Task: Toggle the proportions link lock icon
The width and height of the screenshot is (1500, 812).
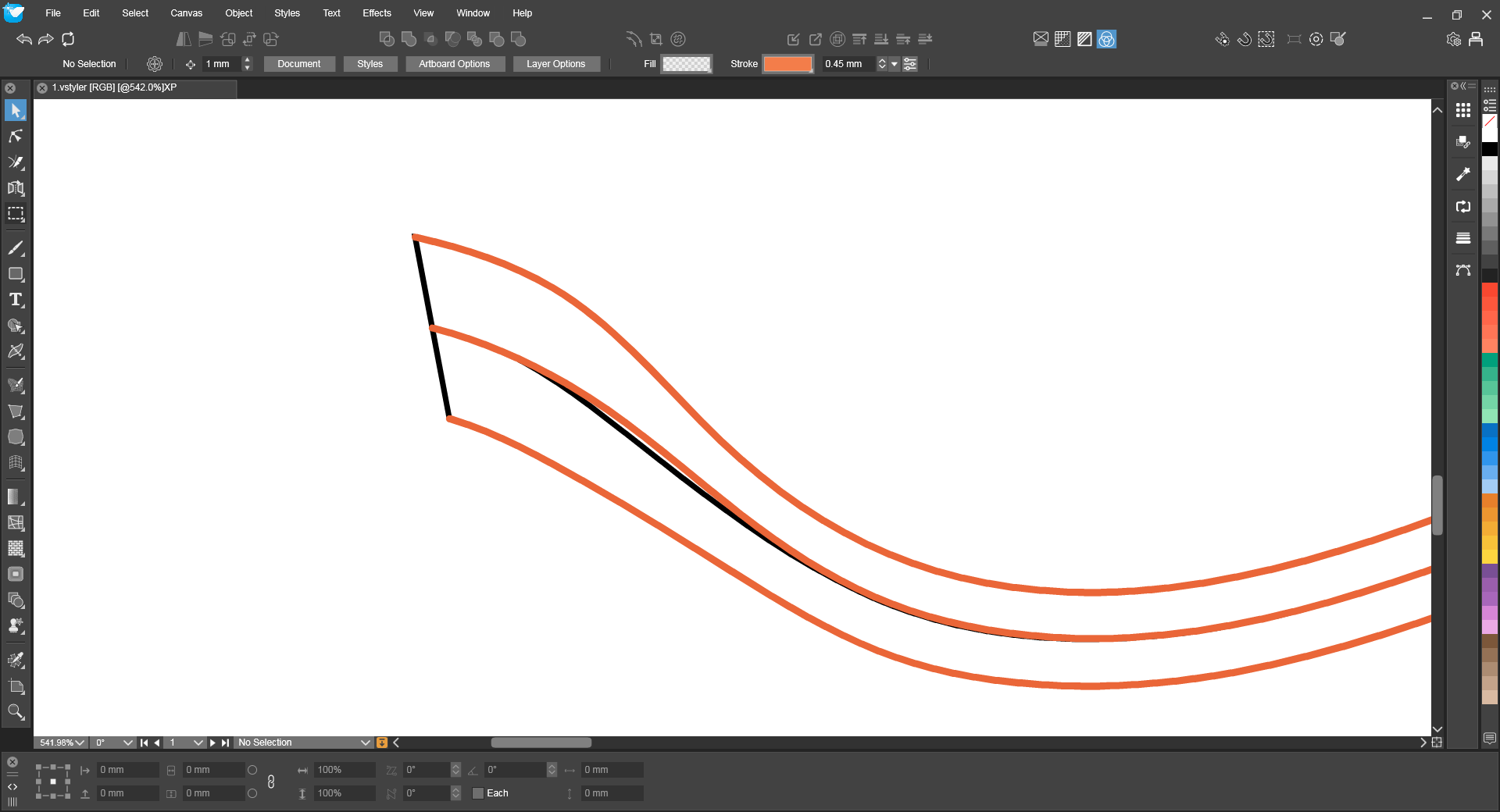Action: click(271, 782)
